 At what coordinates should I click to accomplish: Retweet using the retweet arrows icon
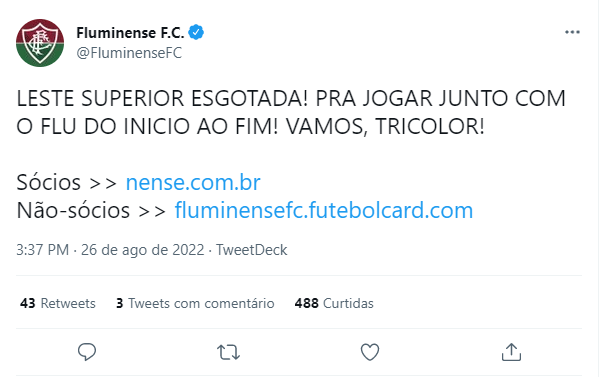[228, 352]
